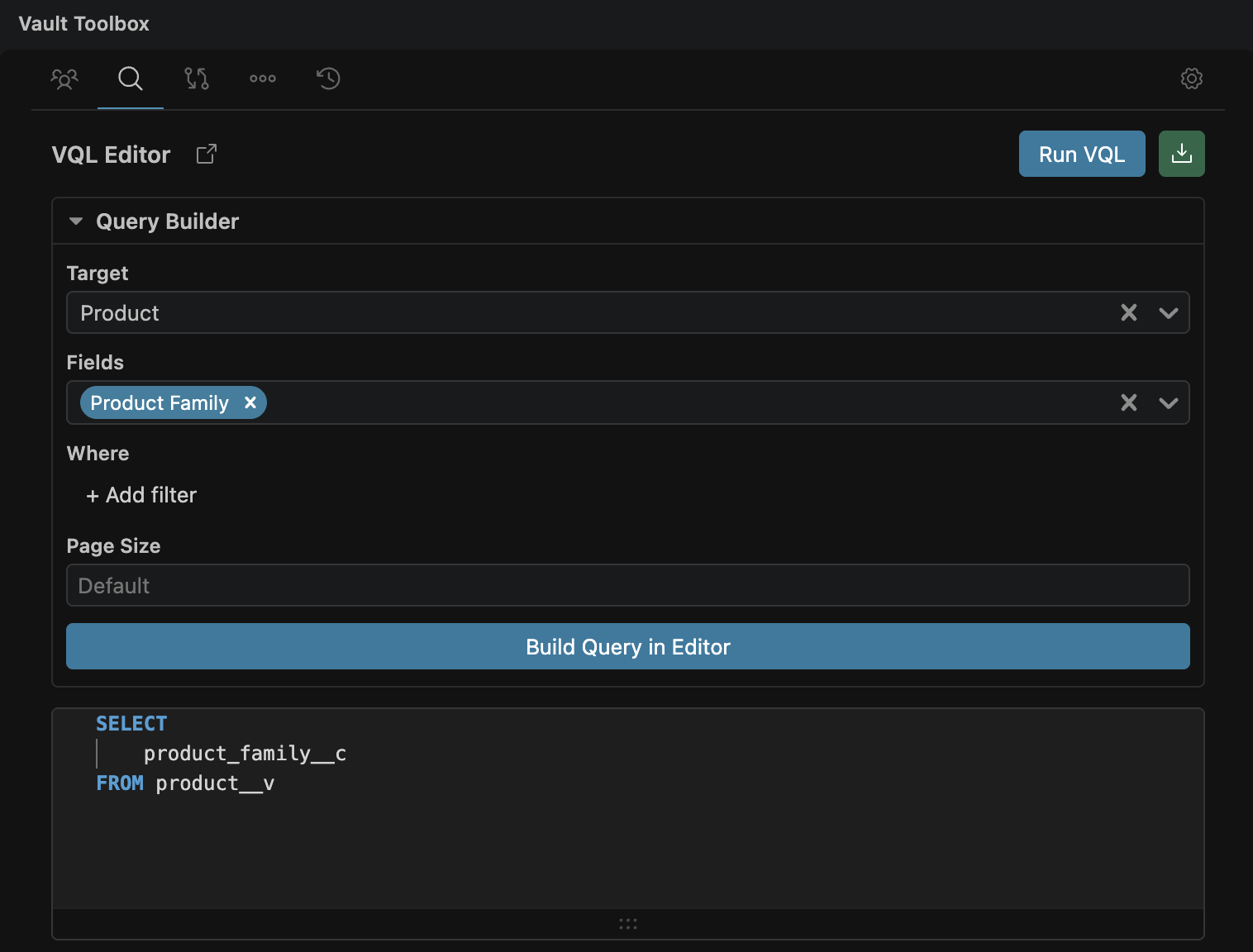Open the three-circles more tab
Image resolution: width=1253 pixels, height=952 pixels.
click(263, 79)
